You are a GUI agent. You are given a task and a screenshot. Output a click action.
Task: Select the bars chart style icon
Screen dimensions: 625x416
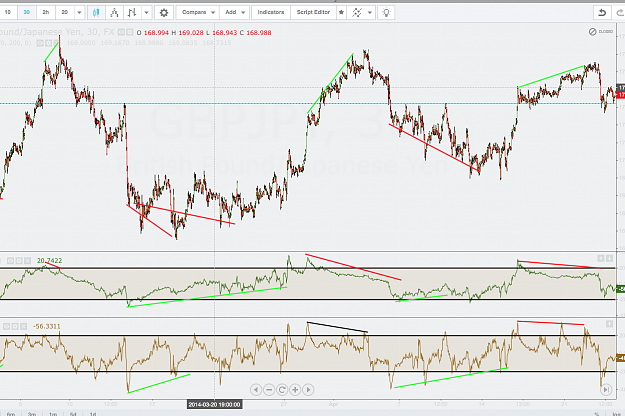click(132, 13)
